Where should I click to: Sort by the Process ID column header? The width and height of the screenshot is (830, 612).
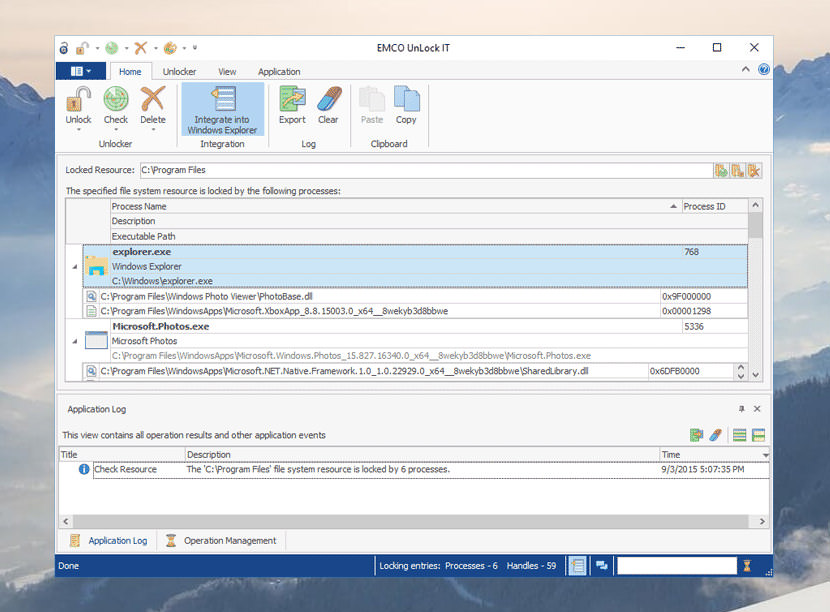click(714, 206)
